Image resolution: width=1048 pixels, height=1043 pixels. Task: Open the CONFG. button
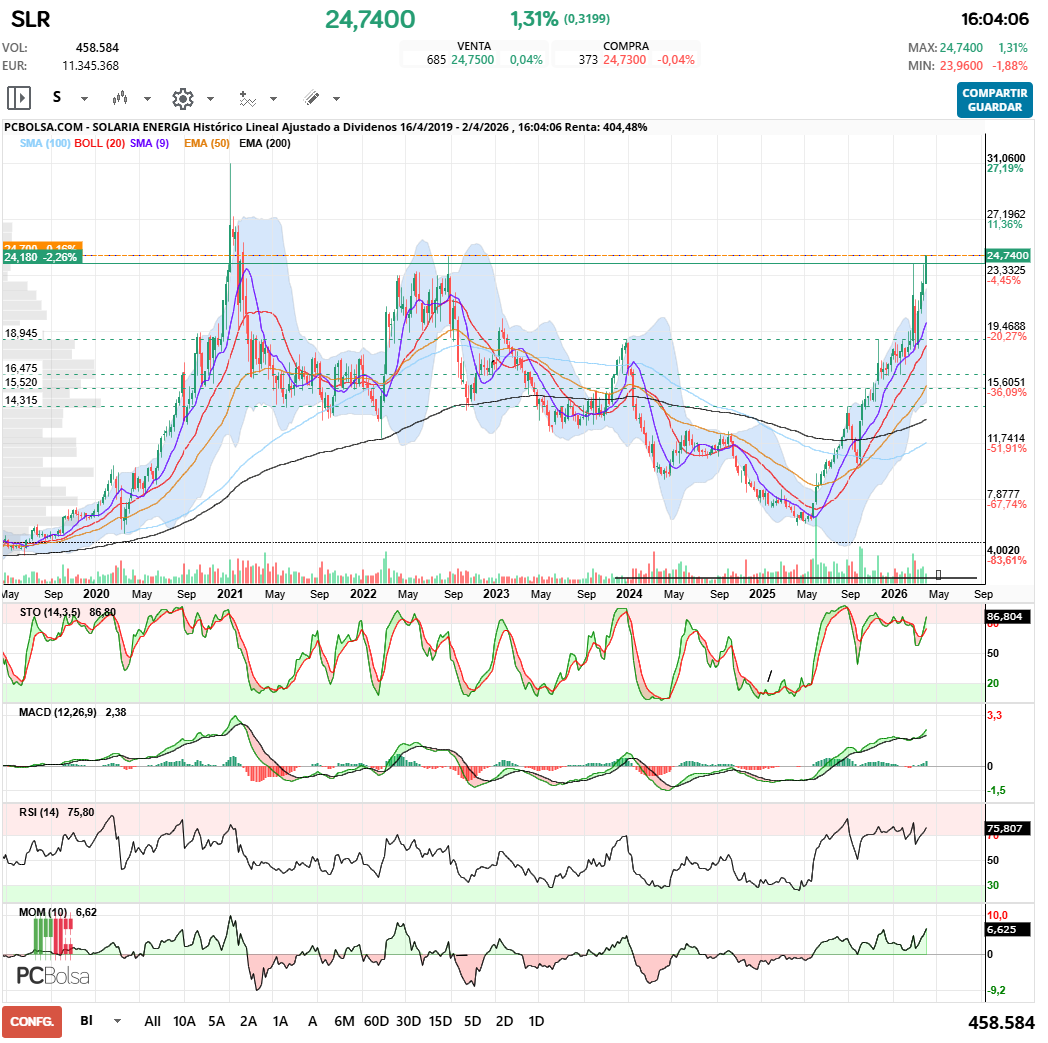click(32, 1022)
